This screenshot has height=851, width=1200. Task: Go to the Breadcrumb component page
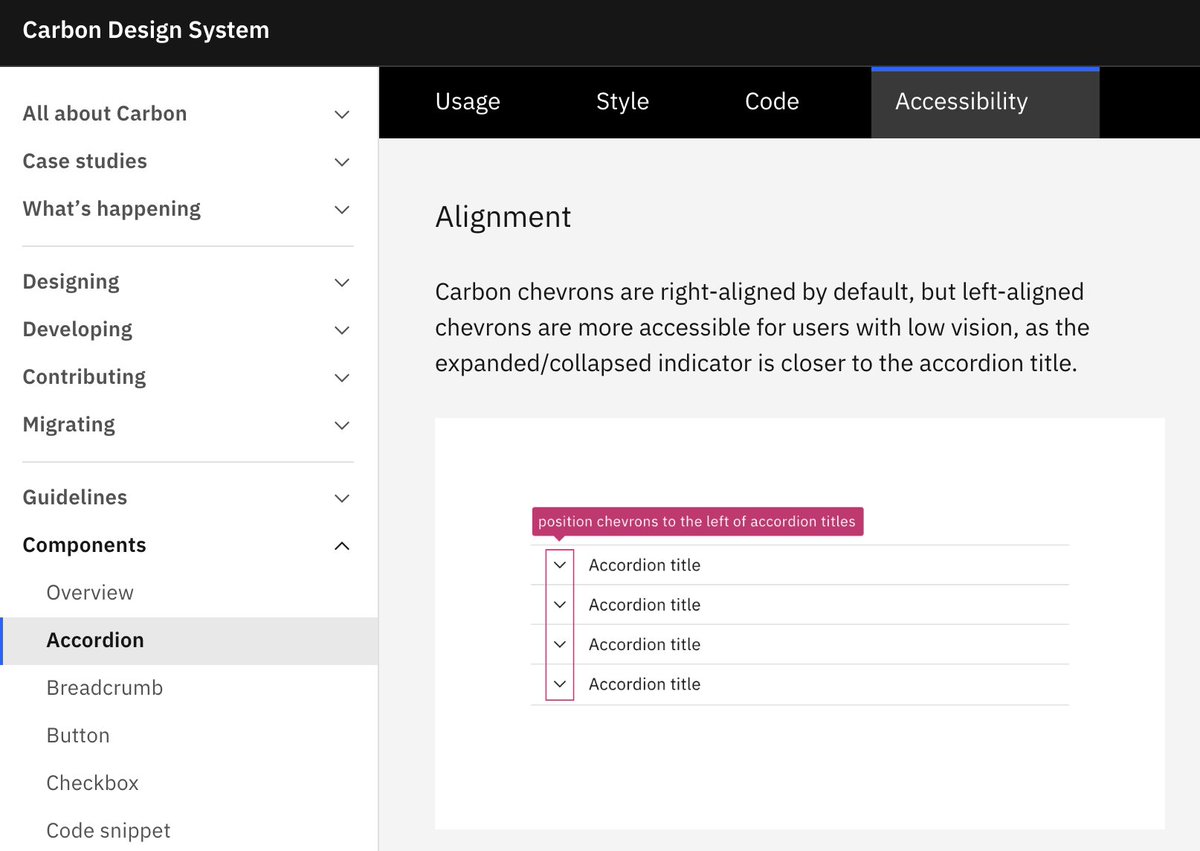105,688
